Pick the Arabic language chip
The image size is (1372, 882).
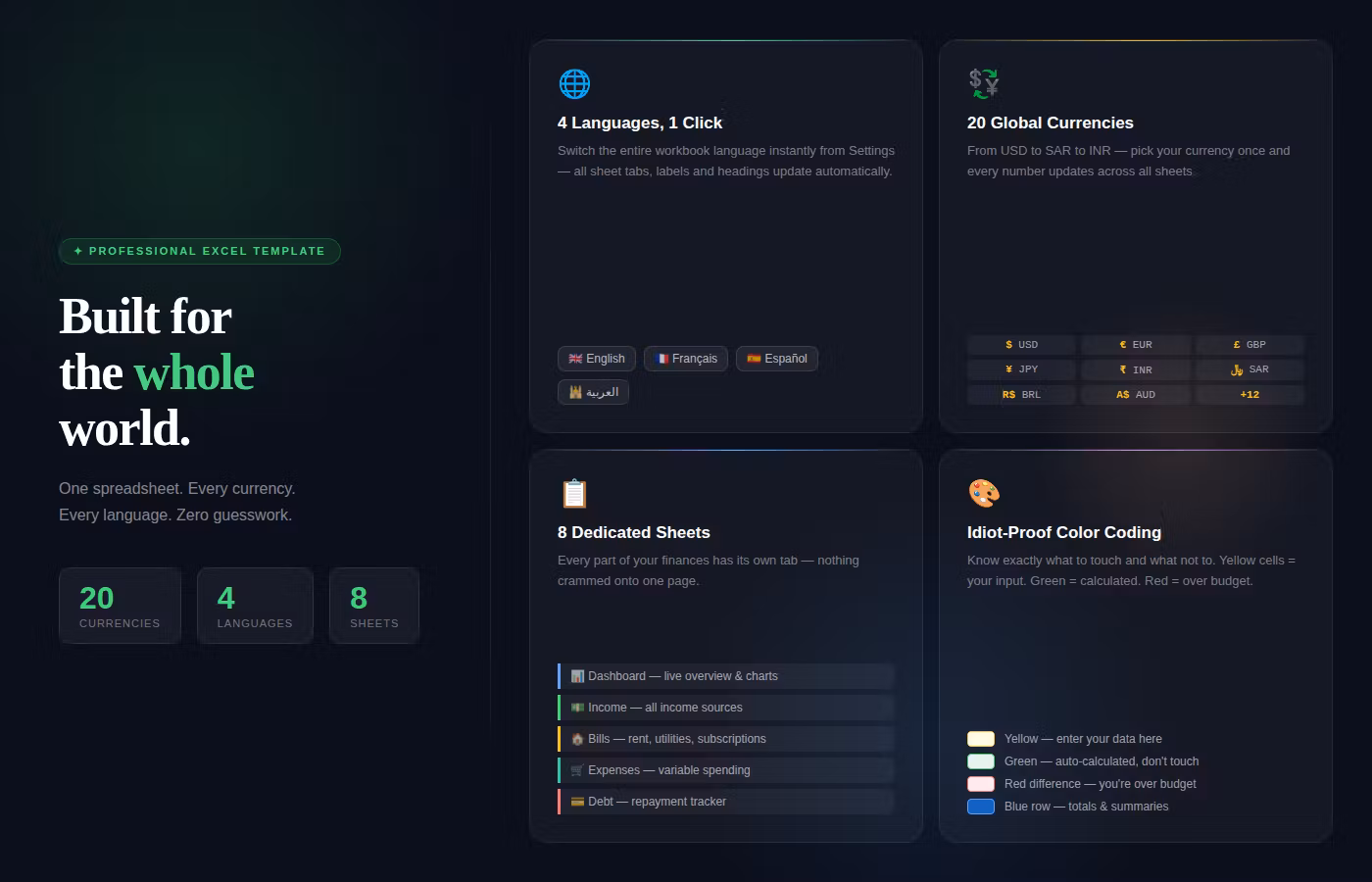click(x=593, y=392)
